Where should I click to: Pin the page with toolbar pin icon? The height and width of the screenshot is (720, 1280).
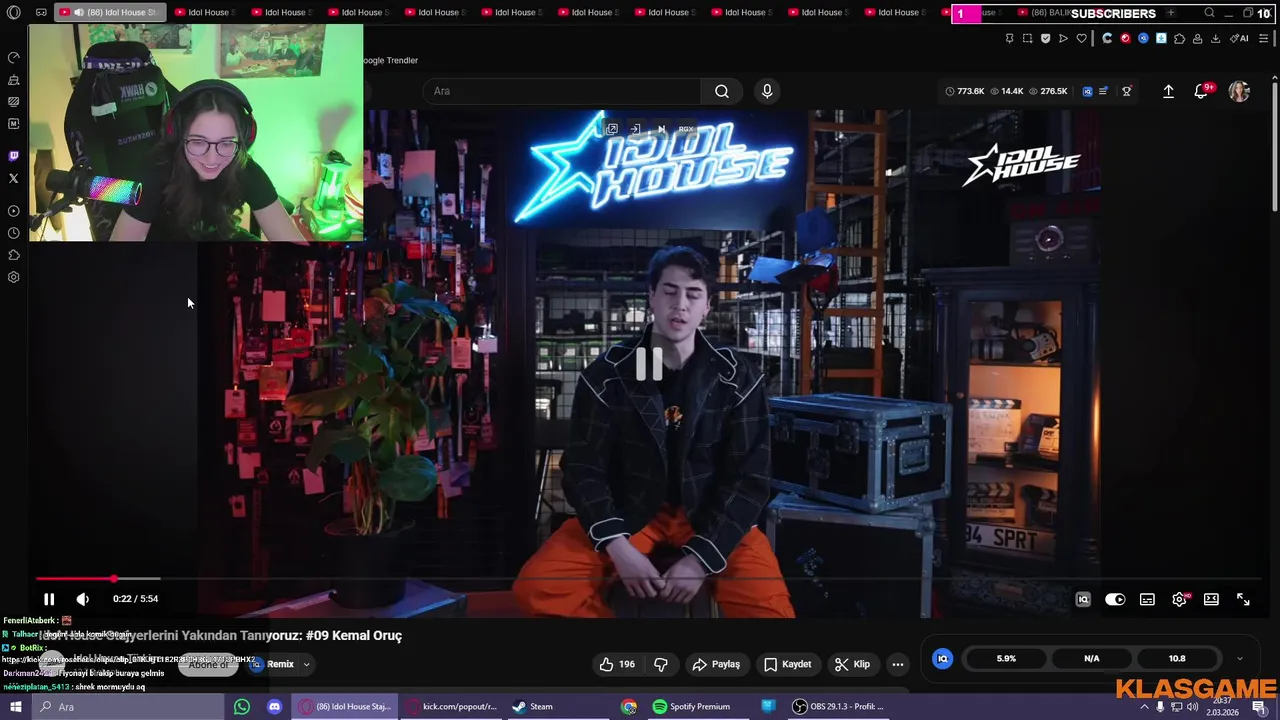[1009, 39]
